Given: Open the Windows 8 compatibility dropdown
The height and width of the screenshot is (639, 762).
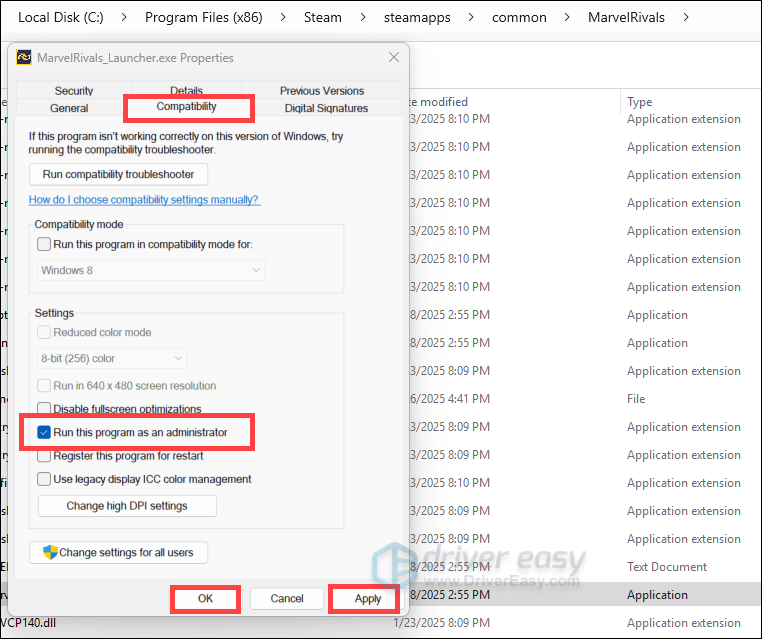Looking at the screenshot, I should tap(151, 270).
